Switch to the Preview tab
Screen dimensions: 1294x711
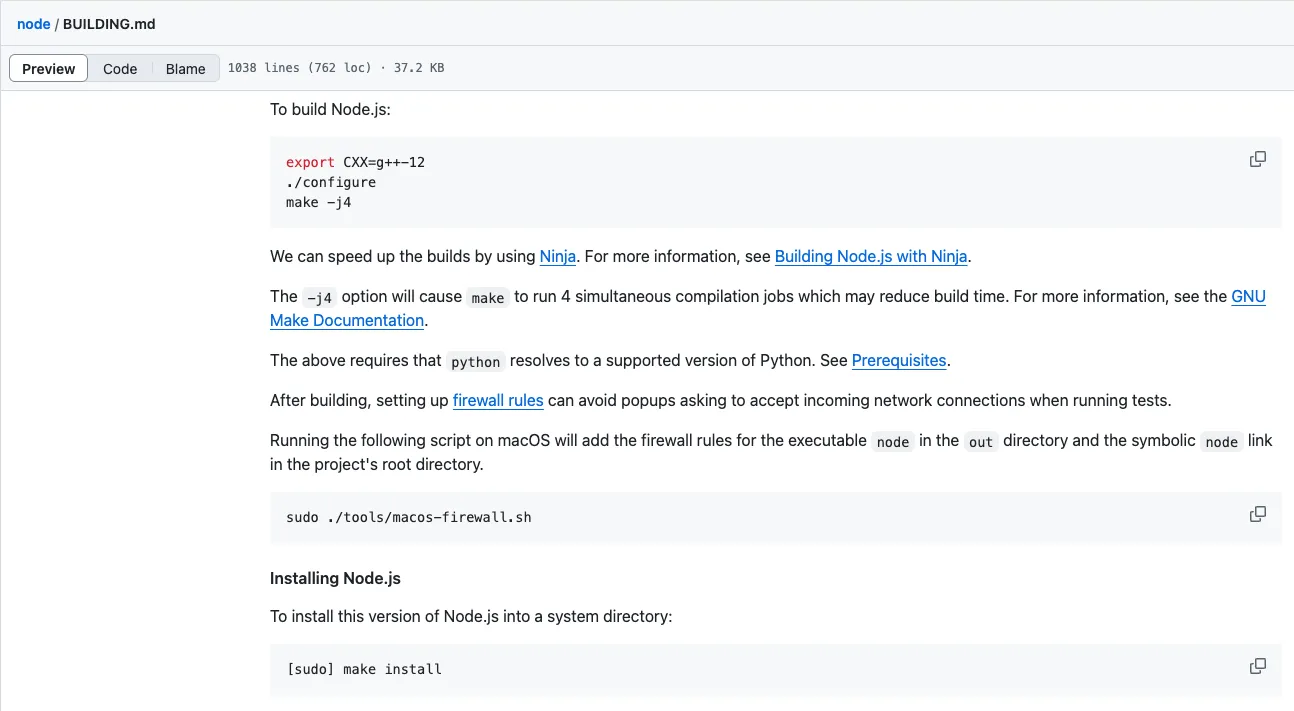pyautogui.click(x=49, y=69)
